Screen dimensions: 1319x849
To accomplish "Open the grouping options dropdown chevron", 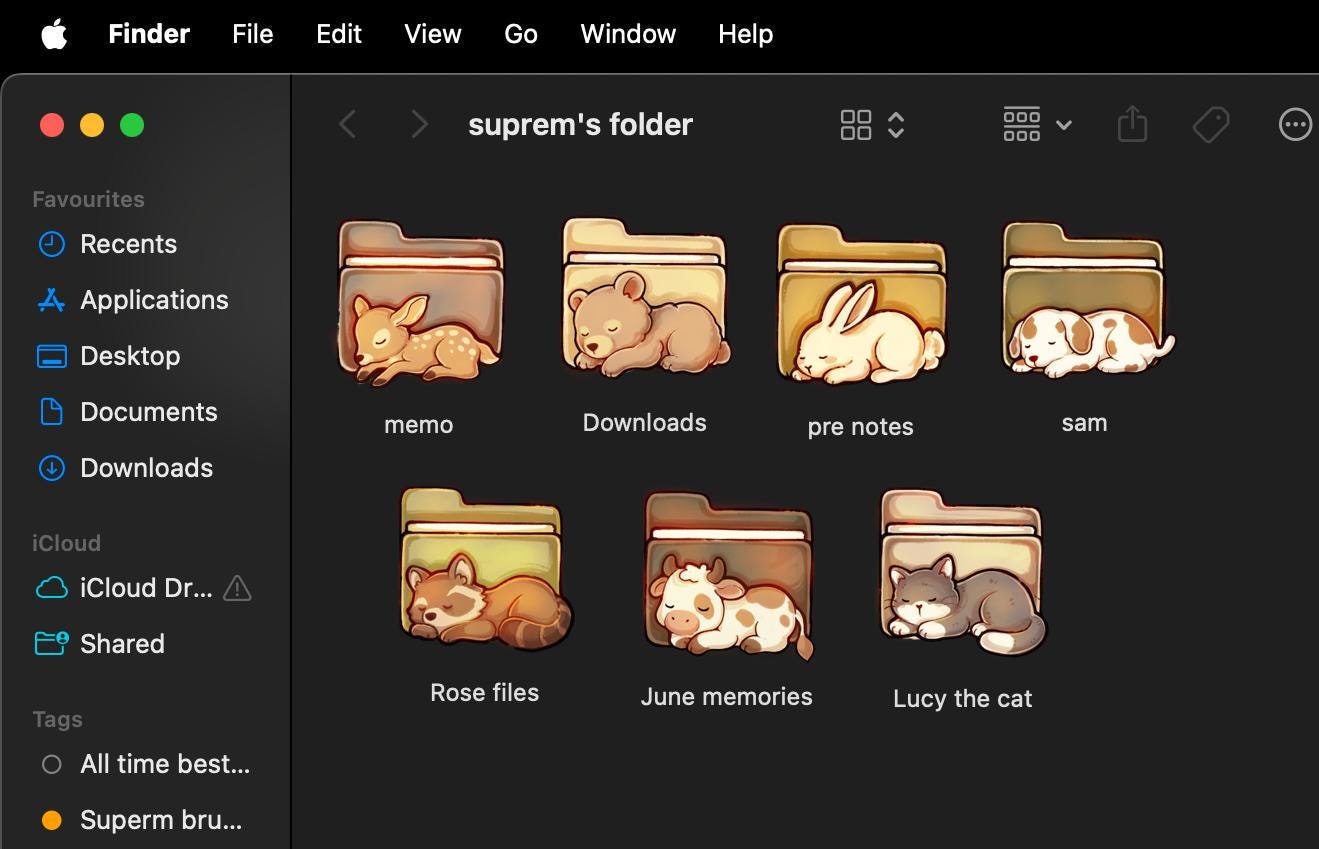I will (x=1064, y=126).
